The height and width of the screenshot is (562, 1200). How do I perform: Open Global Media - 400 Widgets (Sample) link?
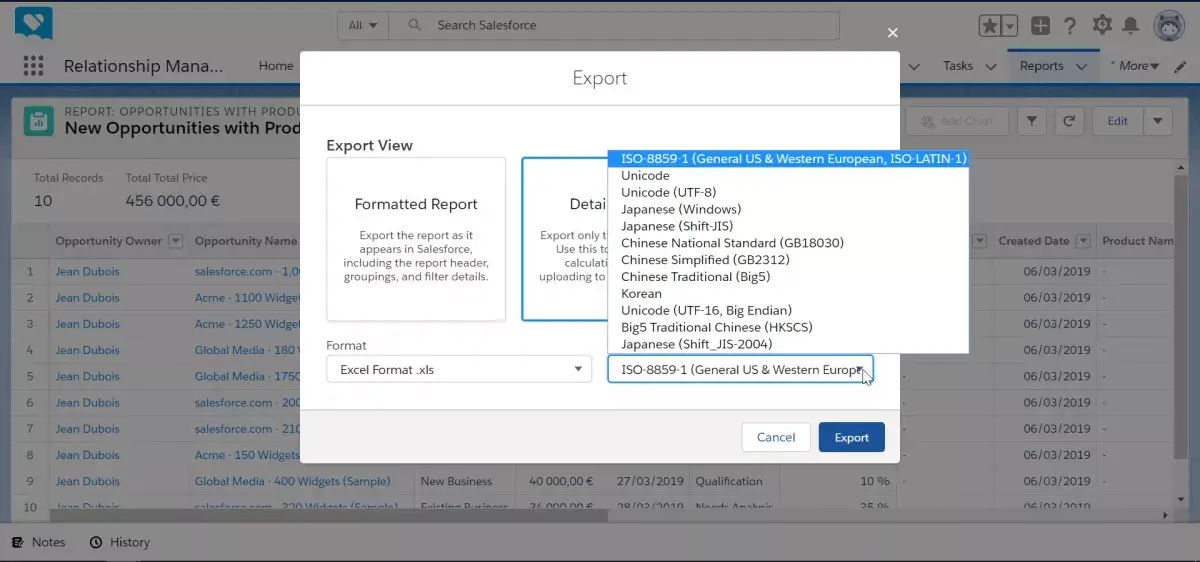293,481
